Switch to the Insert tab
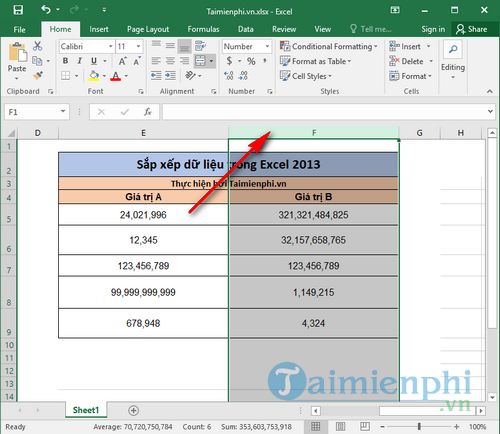 pyautogui.click(x=99, y=29)
